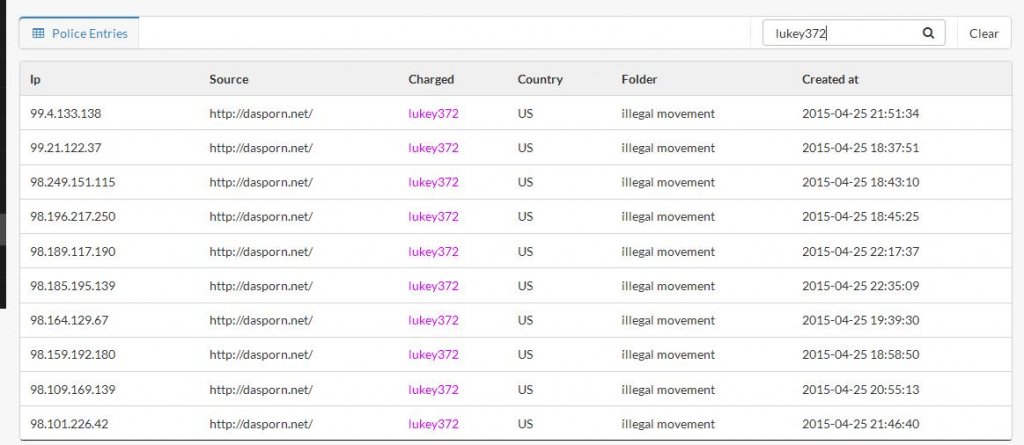The image size is (1024, 445).
Task: Open lukey372 link in 98.159.192.180 row
Action: click(433, 354)
